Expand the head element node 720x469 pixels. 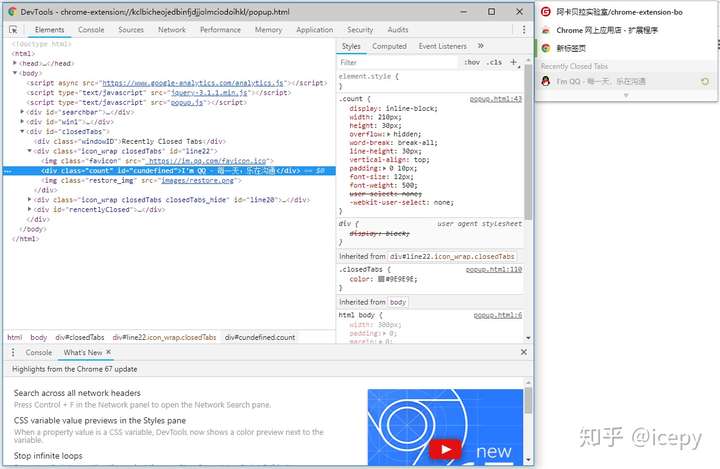(x=15, y=63)
